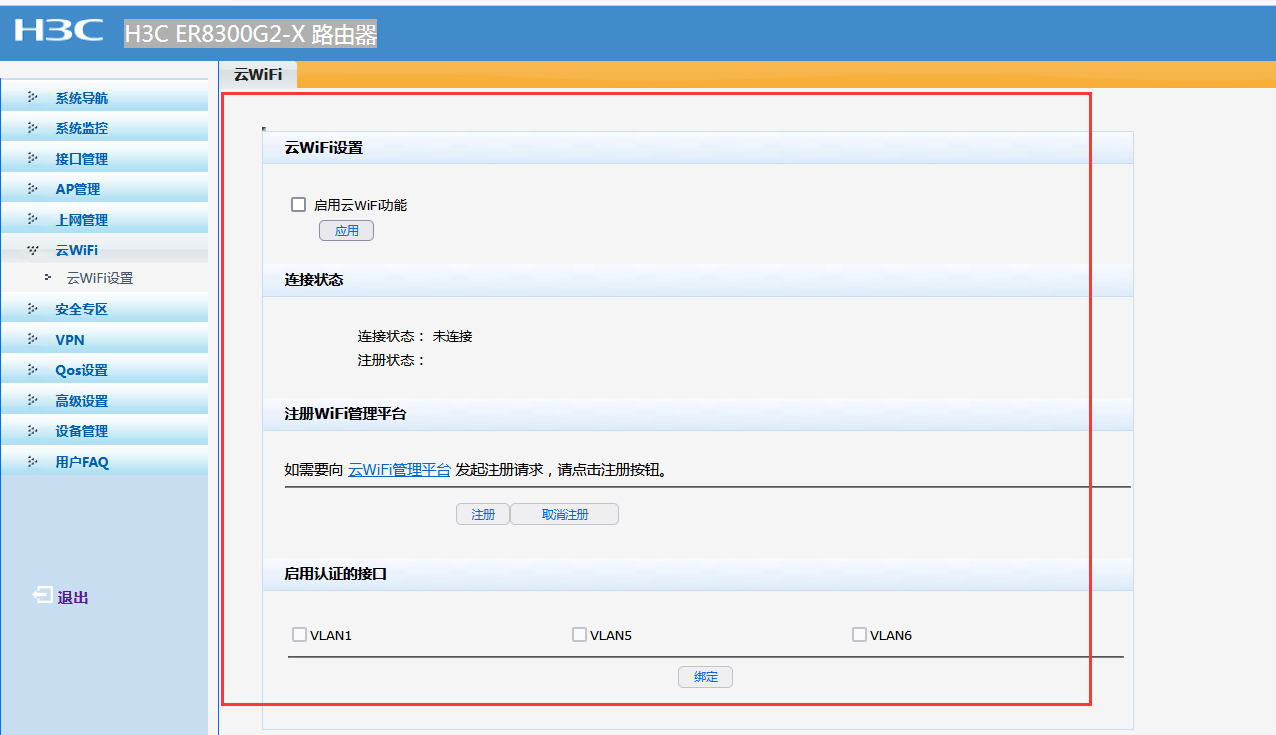Click the 注册状态： label
Screen dimensions: 1276x735
392,360
